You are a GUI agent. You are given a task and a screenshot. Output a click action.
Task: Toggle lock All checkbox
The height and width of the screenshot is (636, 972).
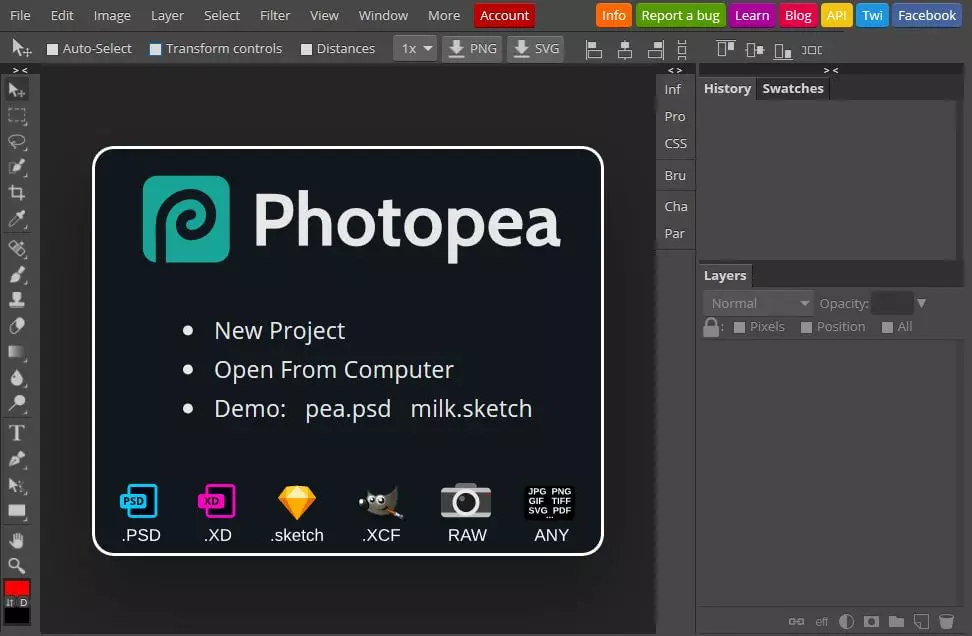coord(888,327)
